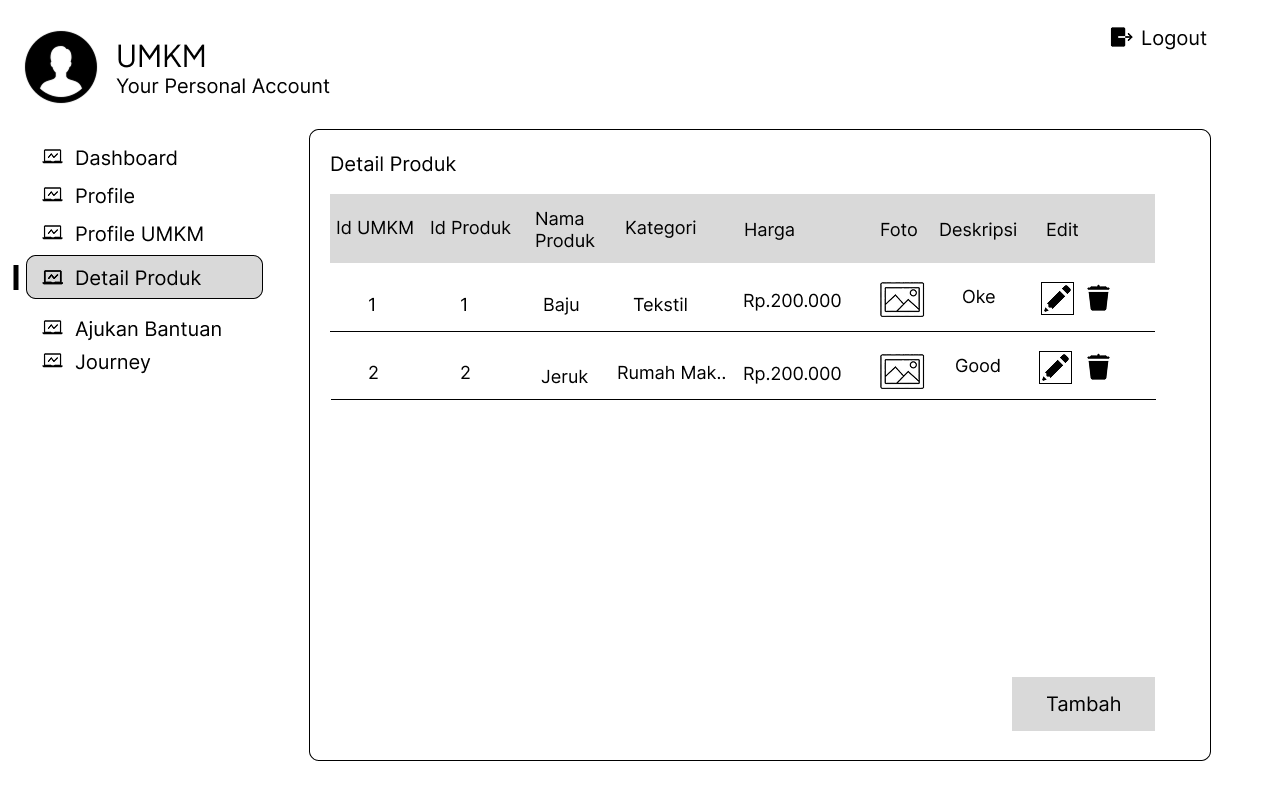Navigate to the Journey menu item
The width and height of the screenshot is (1280, 800).
click(x=113, y=362)
